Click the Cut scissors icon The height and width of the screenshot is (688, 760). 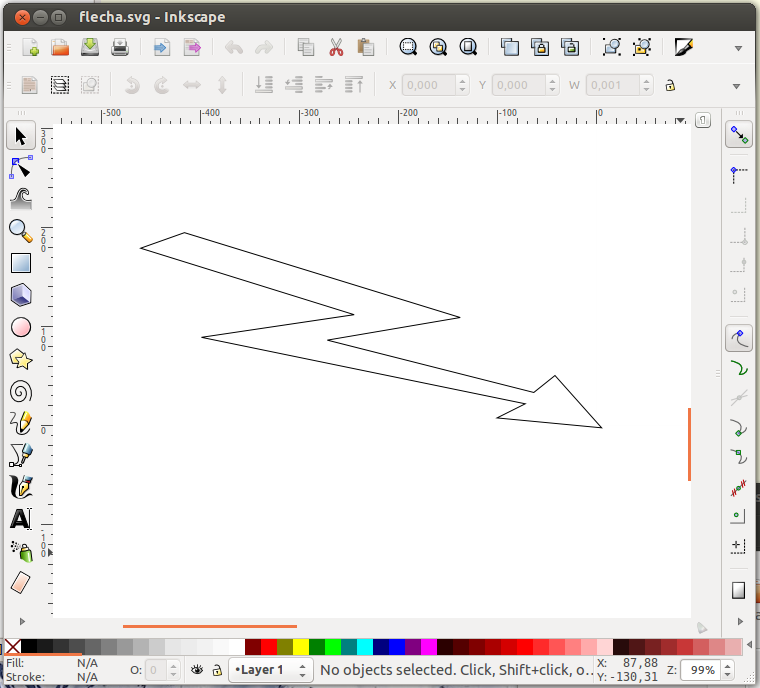point(336,47)
